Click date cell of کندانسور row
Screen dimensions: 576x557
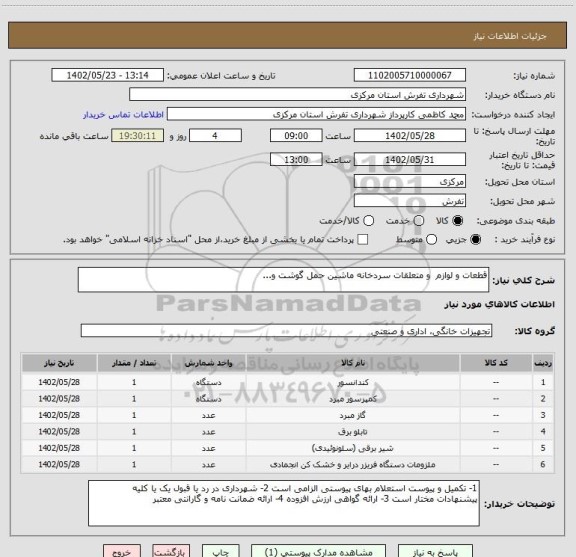click(59, 382)
